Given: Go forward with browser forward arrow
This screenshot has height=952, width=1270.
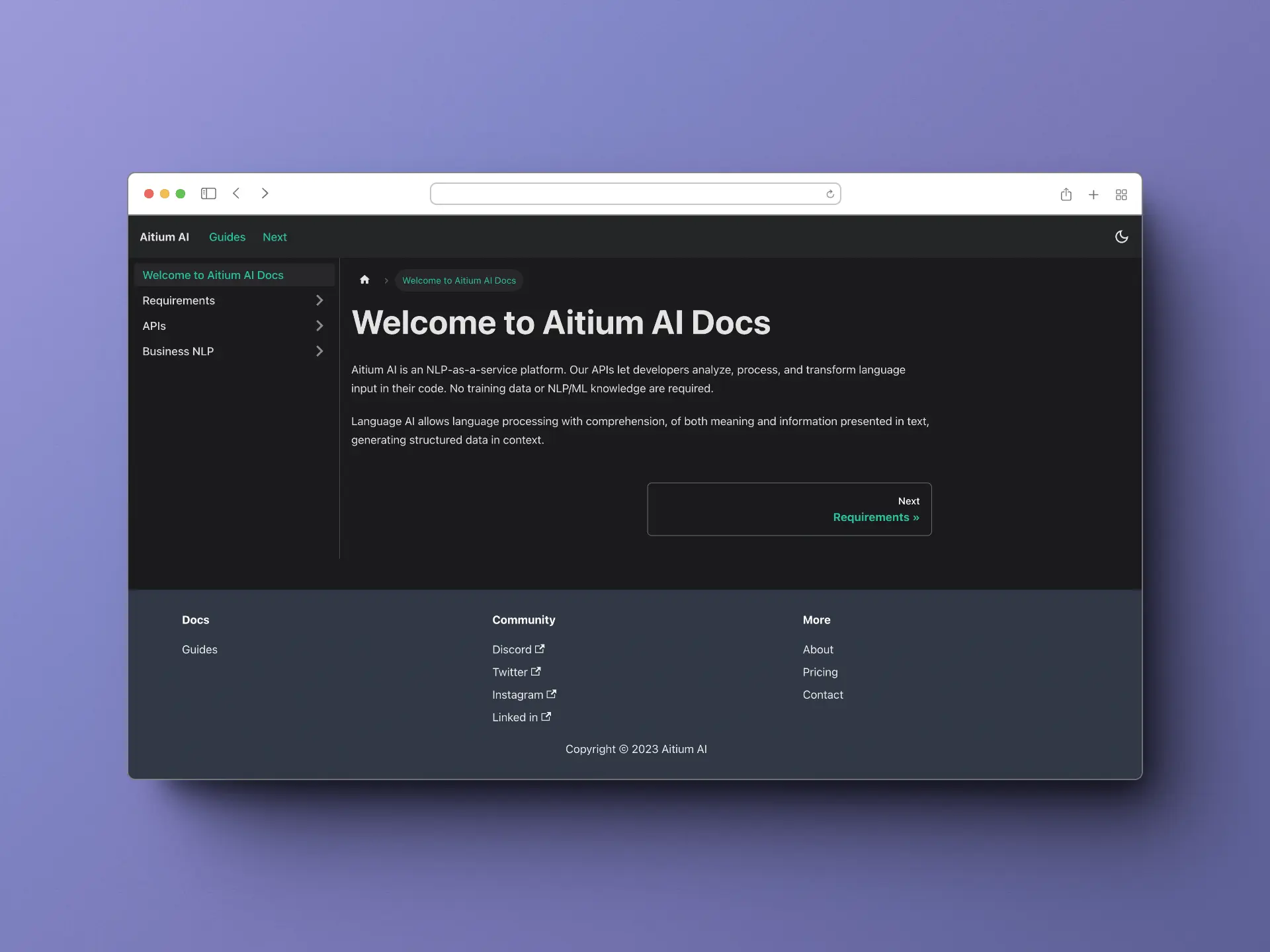Looking at the screenshot, I should [x=265, y=194].
